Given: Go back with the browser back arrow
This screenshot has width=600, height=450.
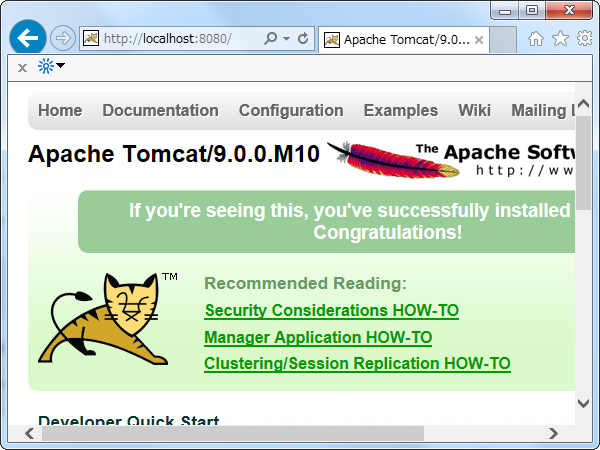Looking at the screenshot, I should tap(28, 38).
